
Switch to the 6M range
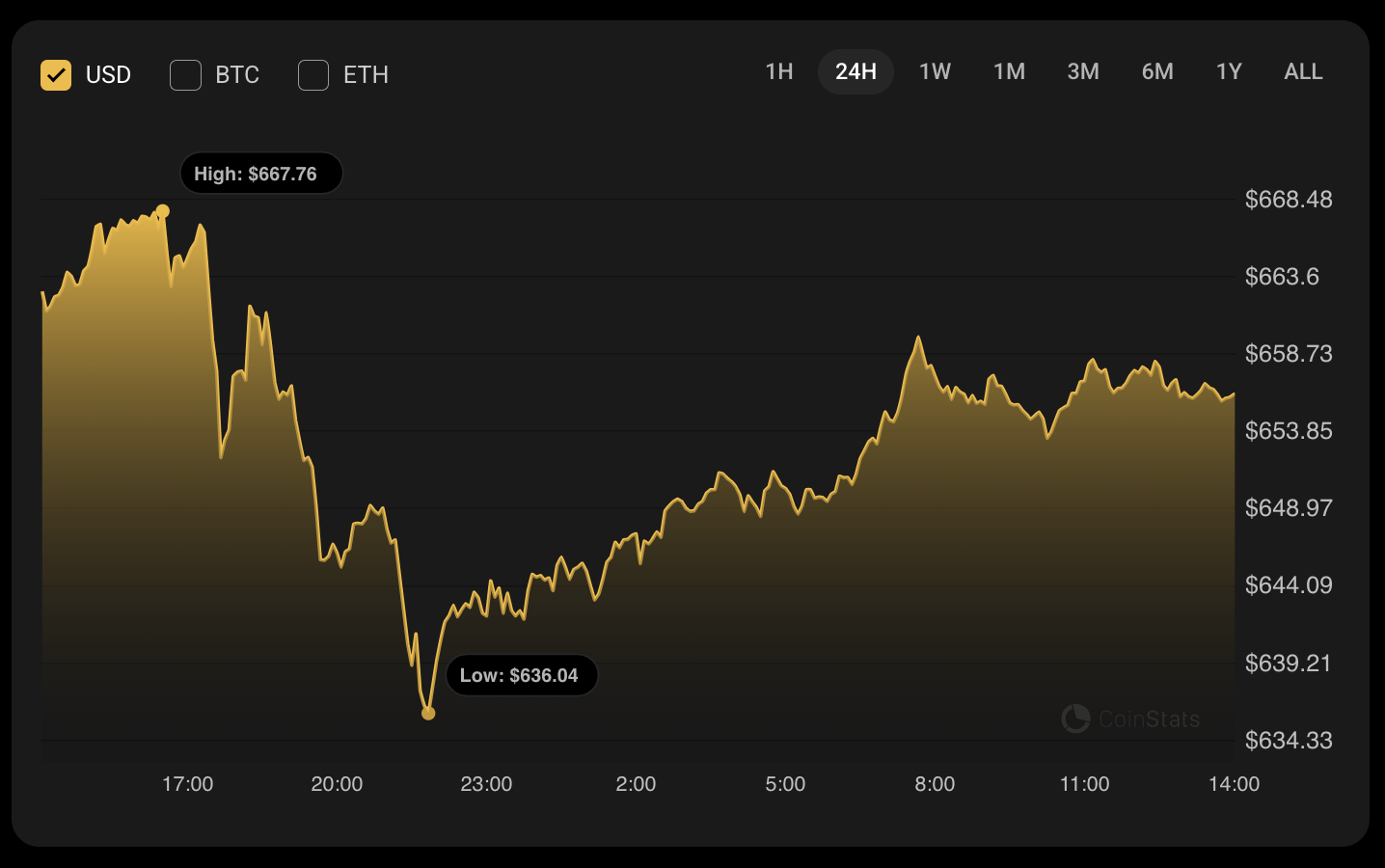pos(1157,72)
